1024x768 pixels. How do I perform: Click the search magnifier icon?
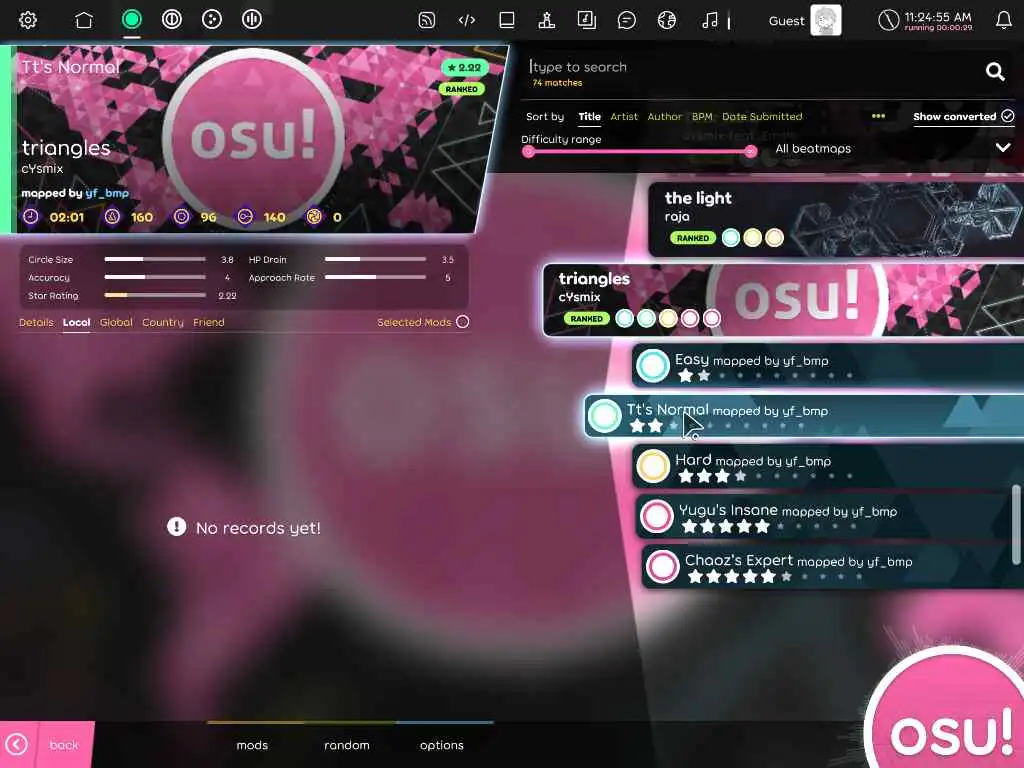(995, 71)
